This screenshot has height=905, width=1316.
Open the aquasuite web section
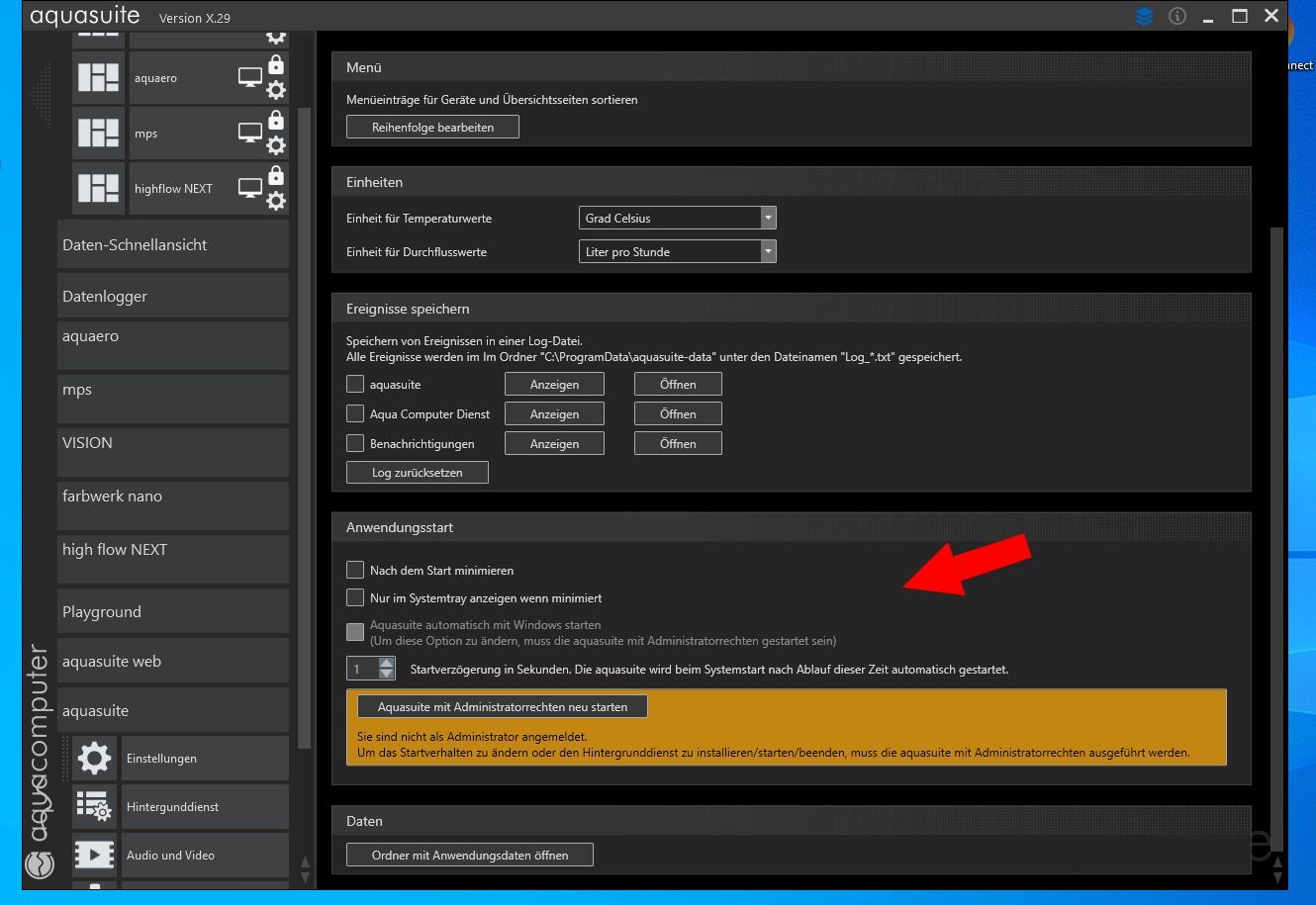point(173,661)
